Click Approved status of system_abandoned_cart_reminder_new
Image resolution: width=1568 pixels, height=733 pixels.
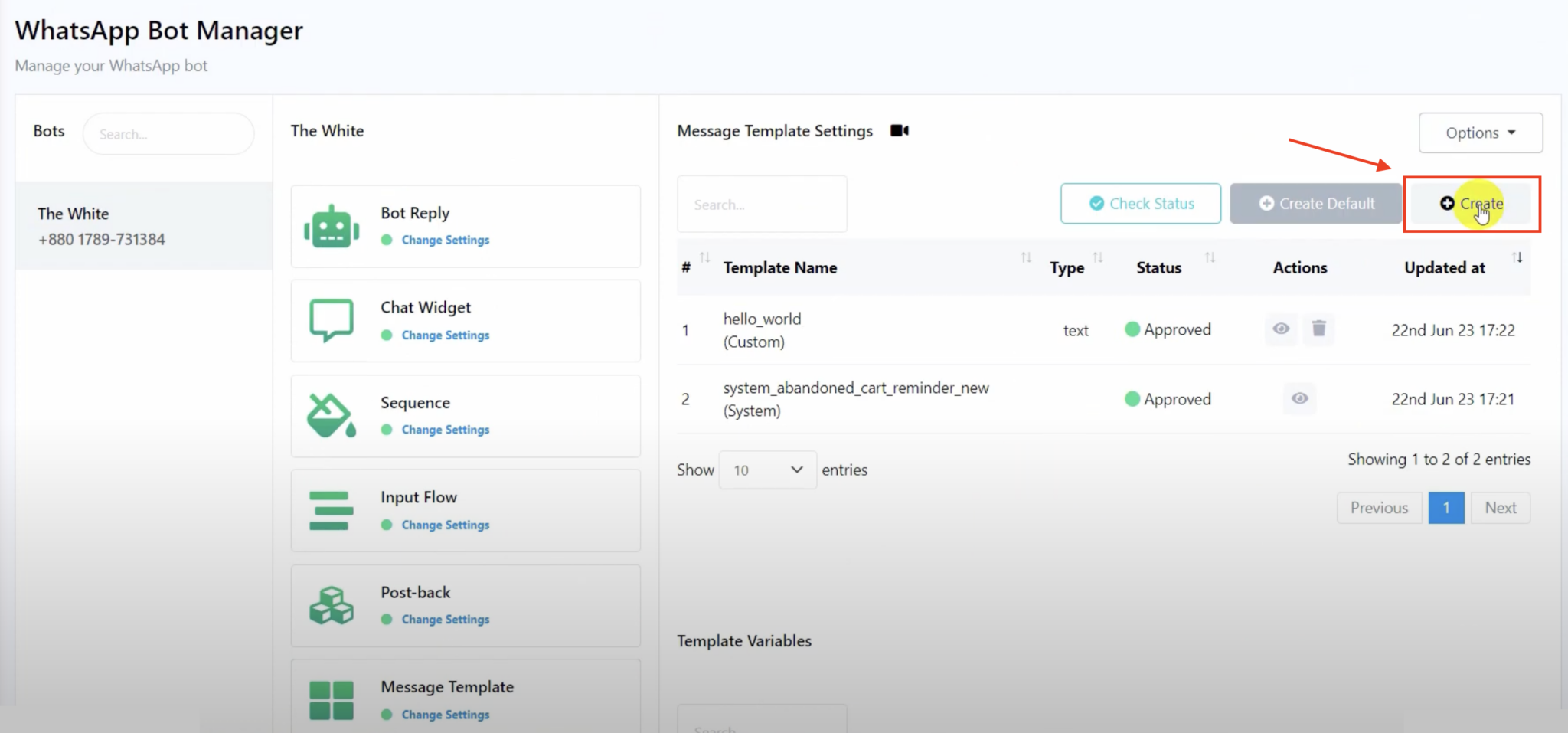point(1168,399)
